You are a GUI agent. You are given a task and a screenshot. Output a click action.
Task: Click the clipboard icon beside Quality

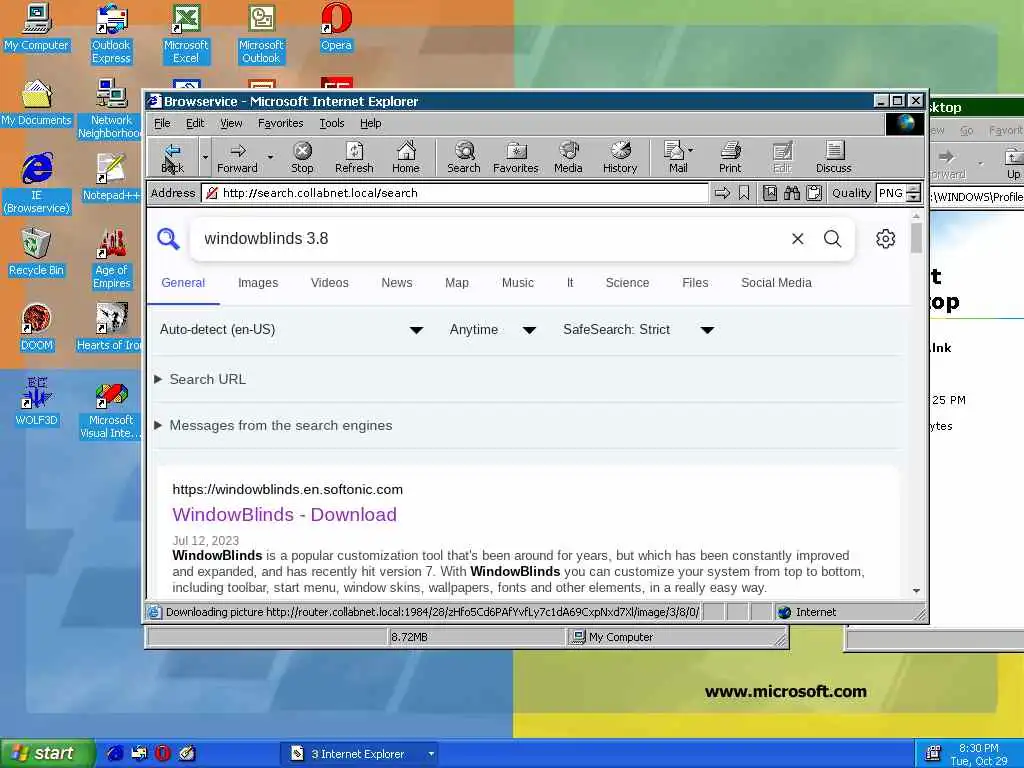[814, 193]
